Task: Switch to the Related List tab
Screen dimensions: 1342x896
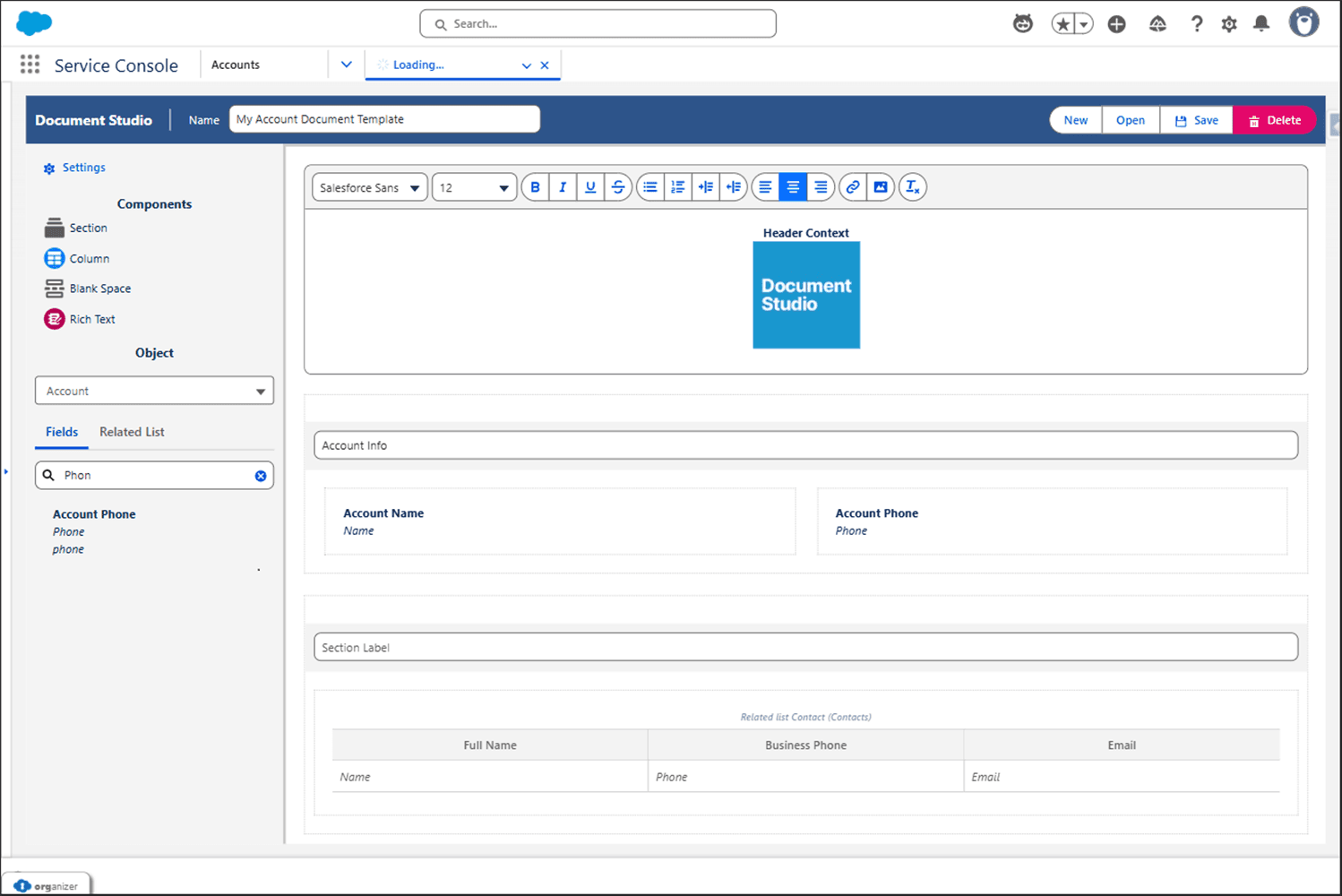Action: (132, 432)
